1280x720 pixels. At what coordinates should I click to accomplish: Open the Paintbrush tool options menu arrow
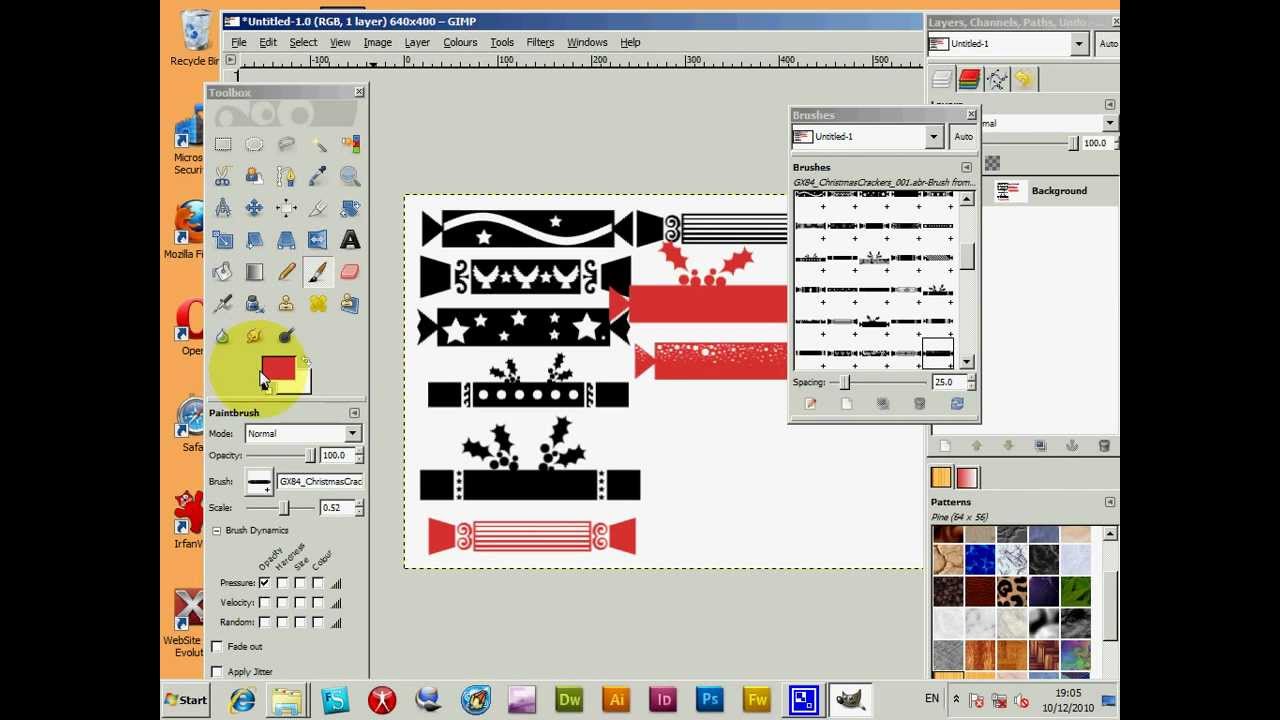[354, 413]
